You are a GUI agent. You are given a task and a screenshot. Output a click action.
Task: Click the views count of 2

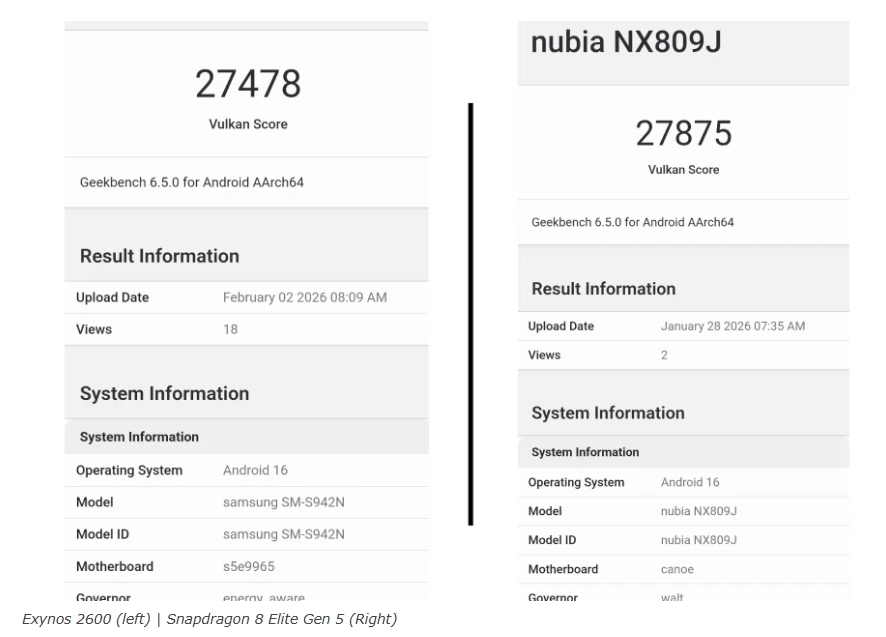pyautogui.click(x=664, y=355)
